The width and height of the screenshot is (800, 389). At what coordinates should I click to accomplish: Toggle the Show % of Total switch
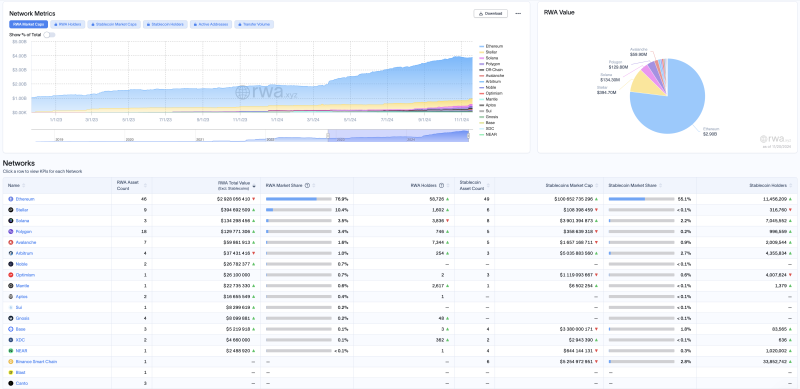[x=49, y=35]
